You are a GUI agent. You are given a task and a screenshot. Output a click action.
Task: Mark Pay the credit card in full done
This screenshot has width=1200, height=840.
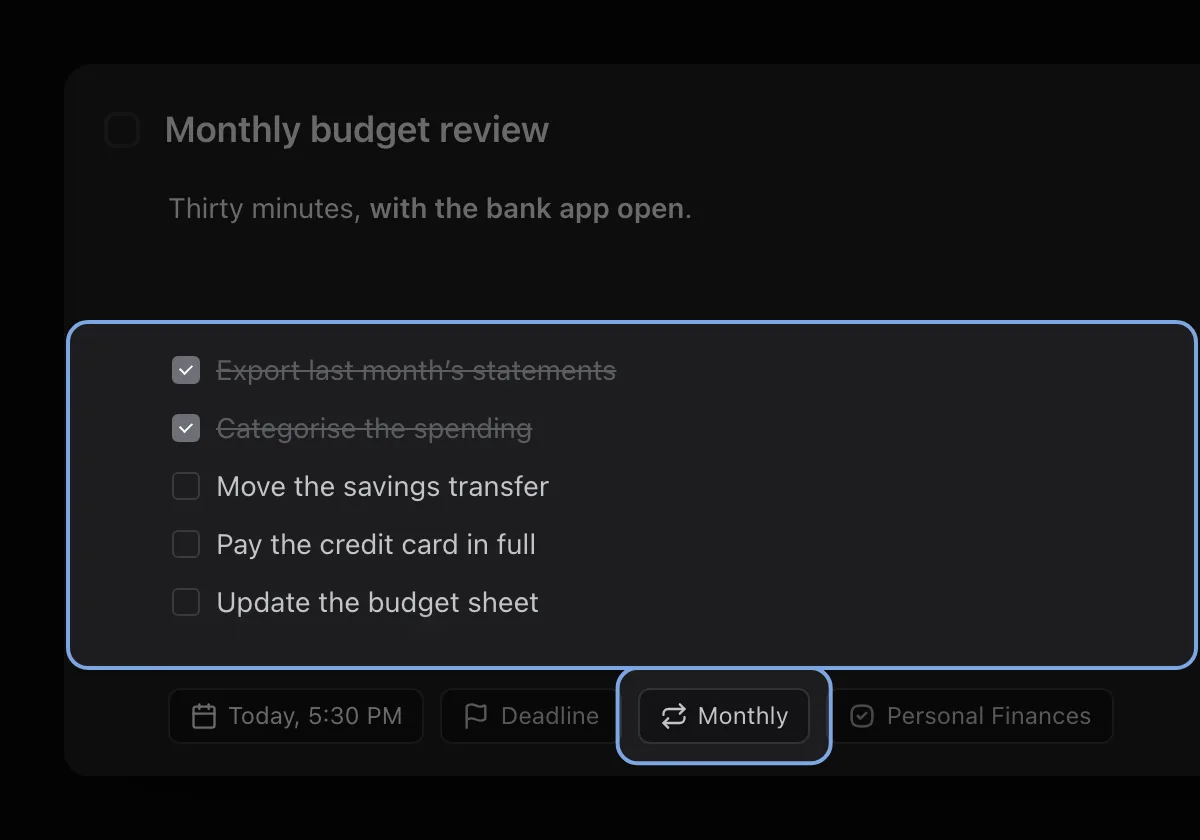tap(186, 545)
